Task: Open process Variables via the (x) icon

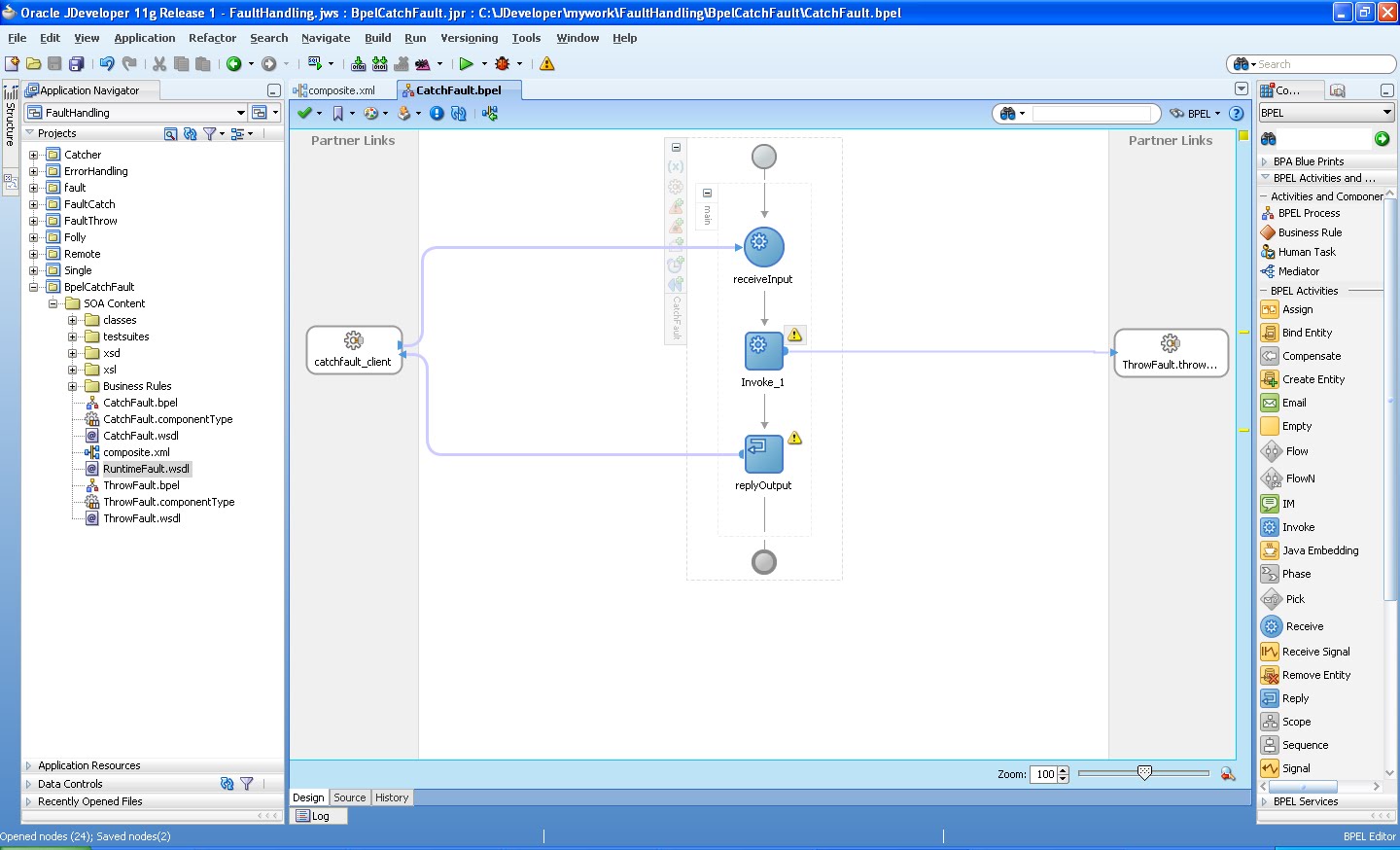Action: coord(675,165)
